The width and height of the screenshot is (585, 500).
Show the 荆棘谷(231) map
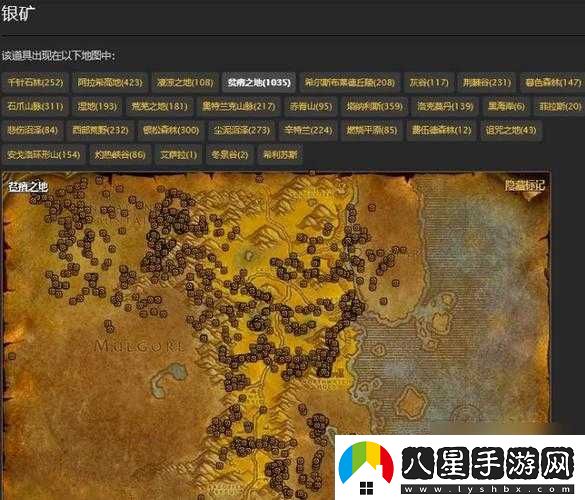point(487,82)
